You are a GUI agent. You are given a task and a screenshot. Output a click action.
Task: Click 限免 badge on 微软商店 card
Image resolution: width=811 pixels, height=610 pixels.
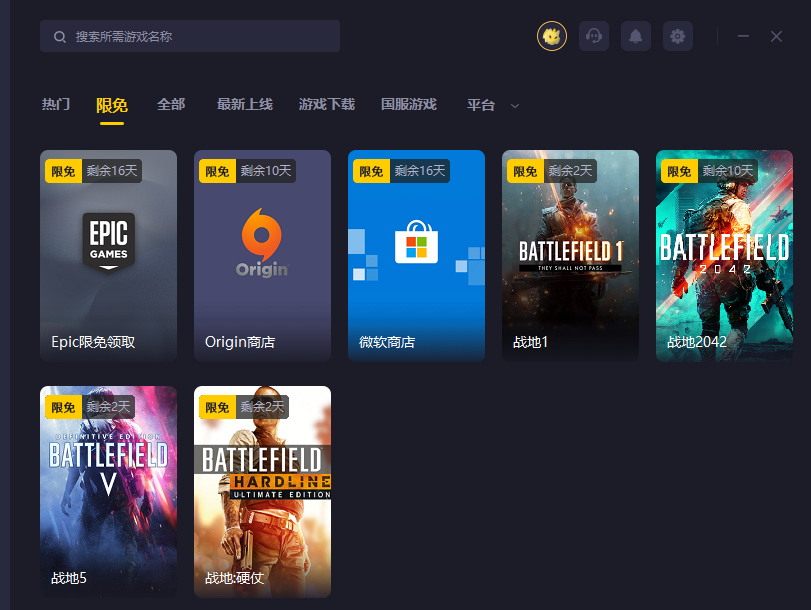[x=371, y=171]
